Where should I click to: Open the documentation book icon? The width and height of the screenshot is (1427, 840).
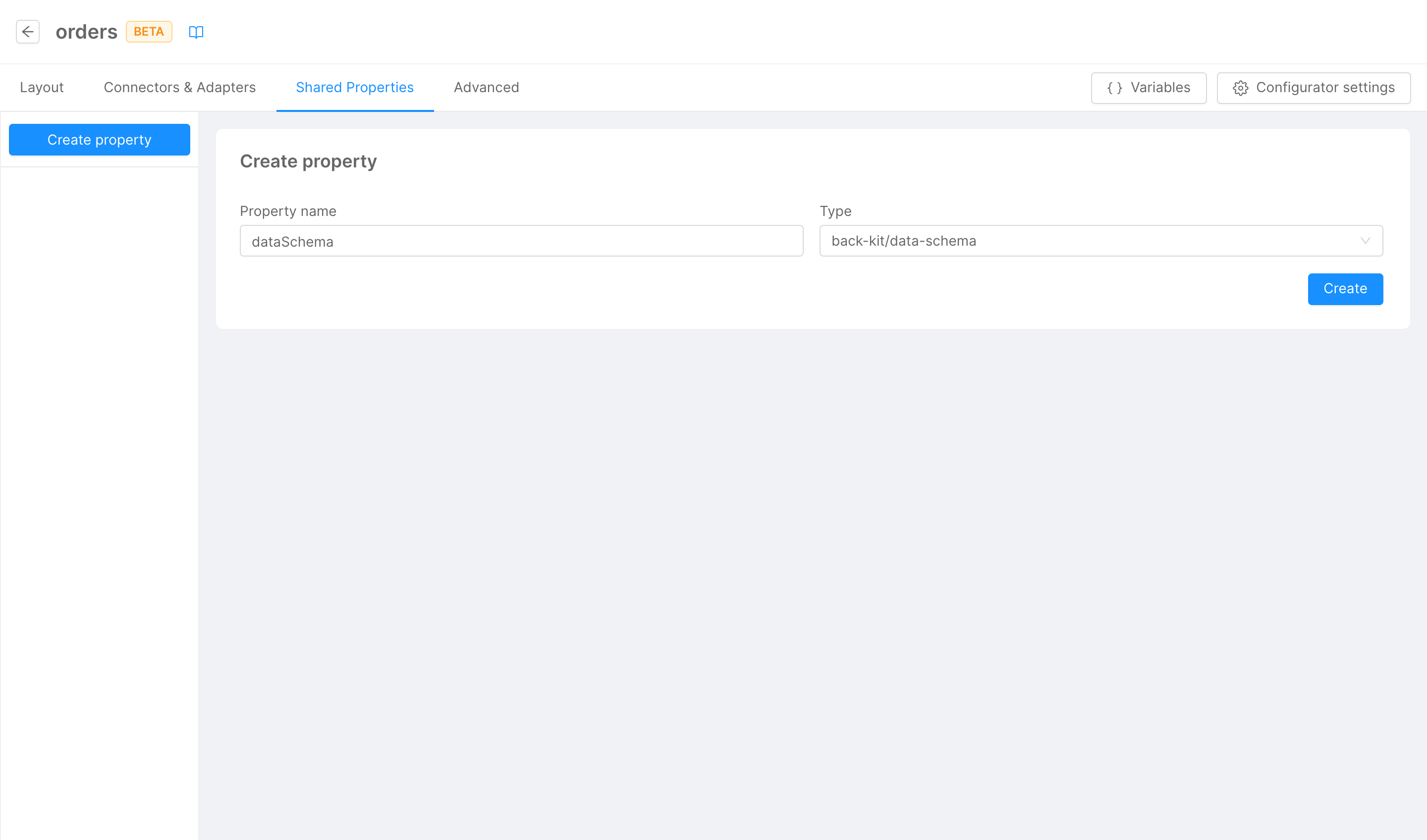tap(196, 32)
